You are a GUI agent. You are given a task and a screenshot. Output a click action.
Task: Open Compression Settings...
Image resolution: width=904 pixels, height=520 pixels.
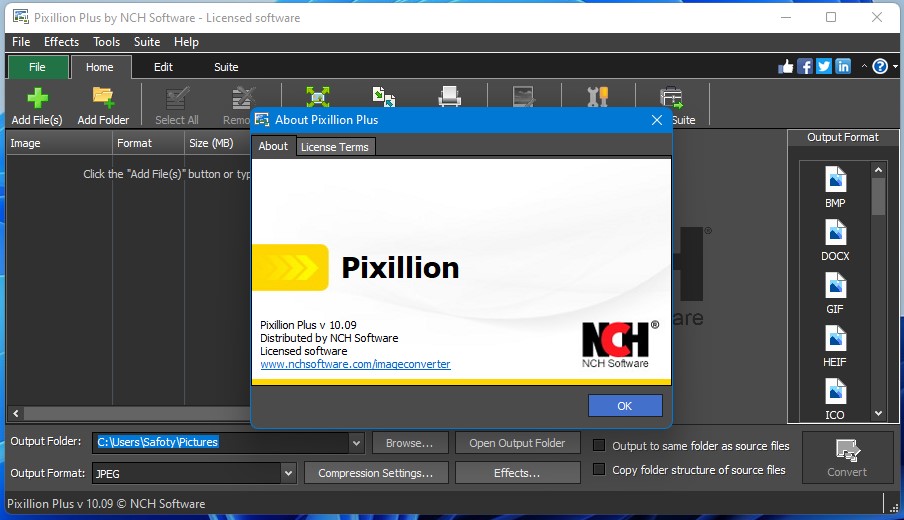pos(375,473)
